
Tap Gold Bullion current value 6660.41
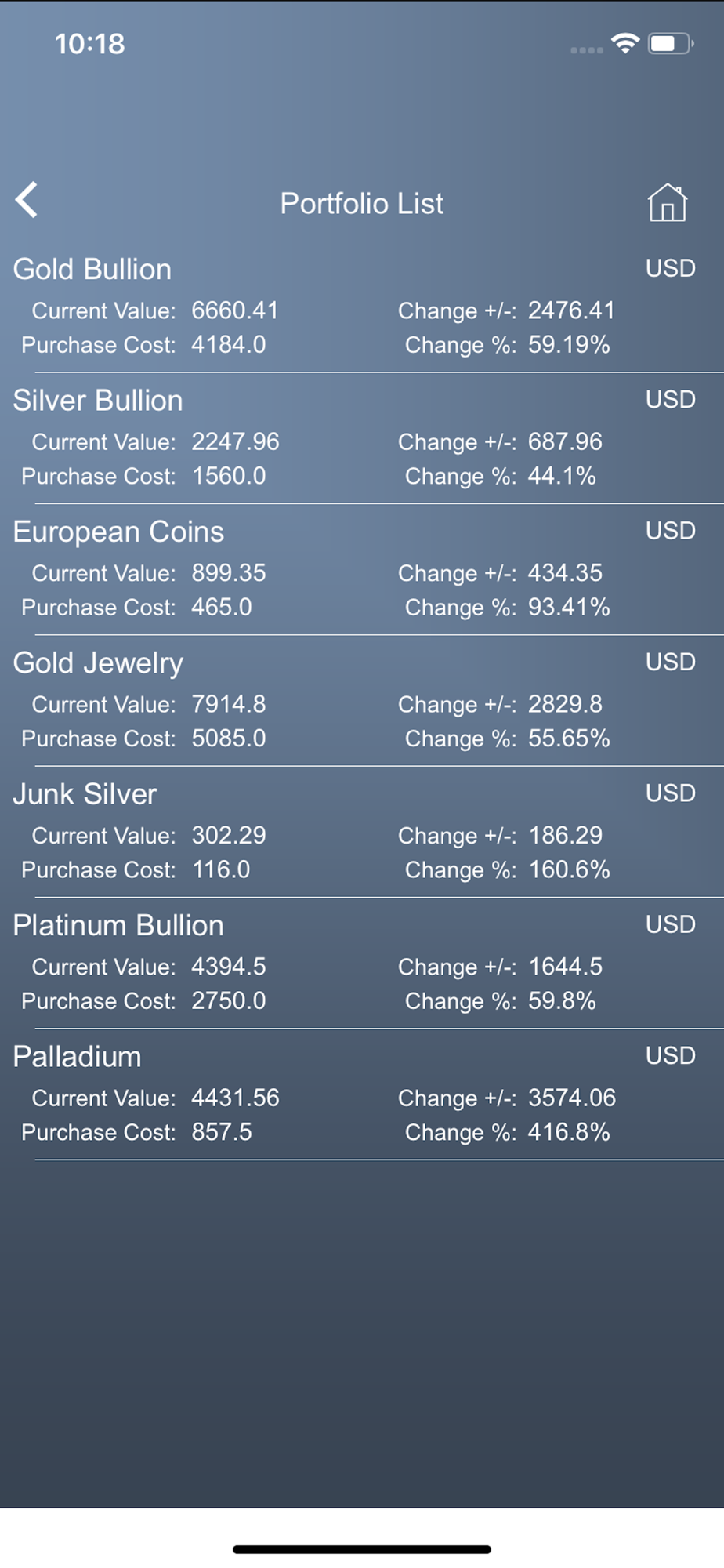(x=235, y=310)
